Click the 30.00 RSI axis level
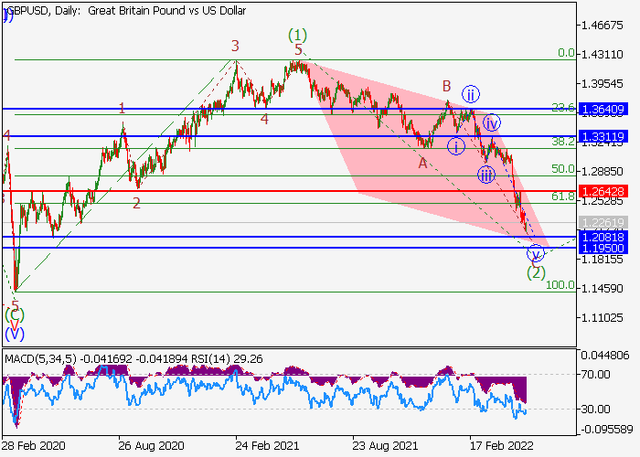The image size is (640, 457). [596, 409]
